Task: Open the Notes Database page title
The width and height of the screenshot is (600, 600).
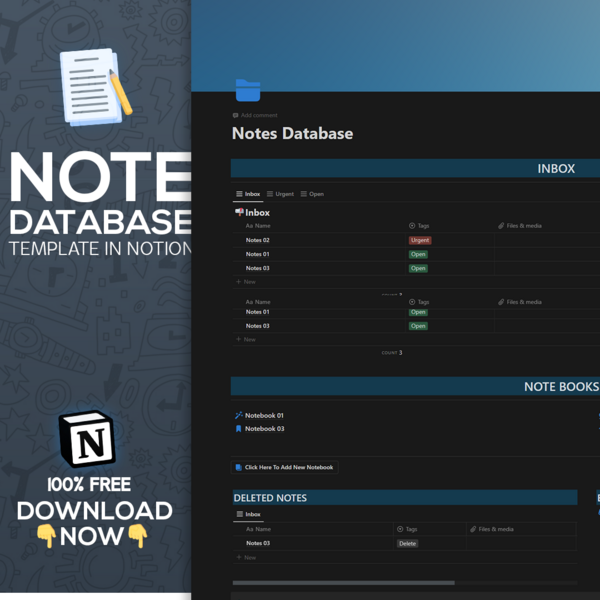Action: 292,134
